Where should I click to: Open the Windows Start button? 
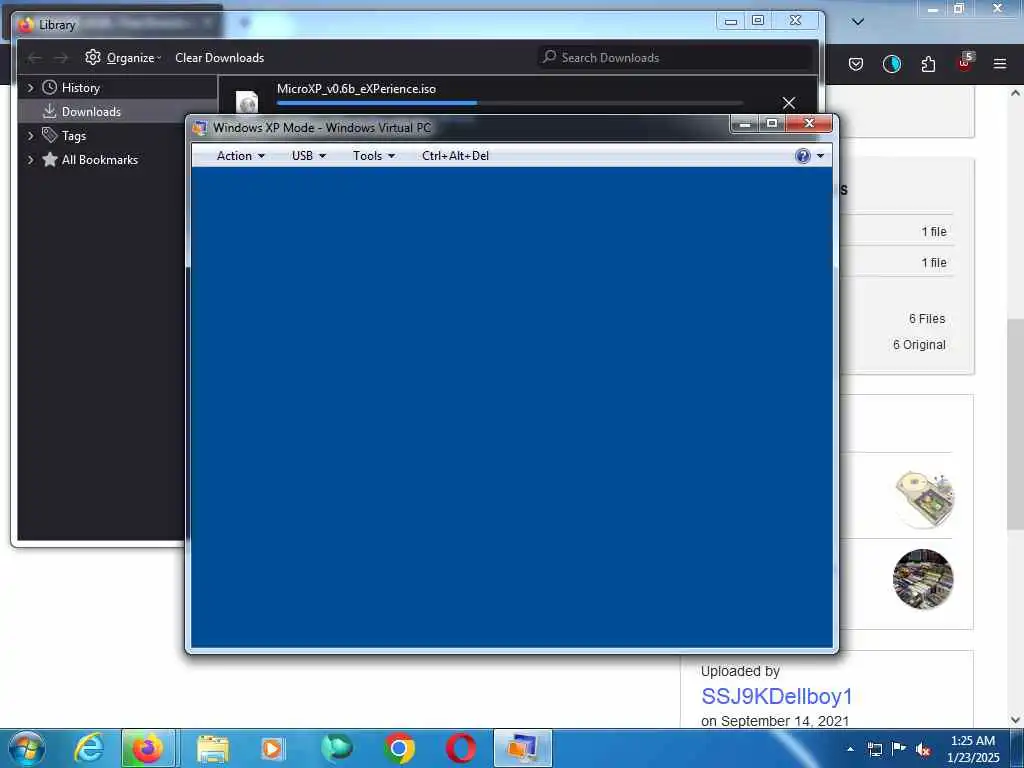click(26, 748)
